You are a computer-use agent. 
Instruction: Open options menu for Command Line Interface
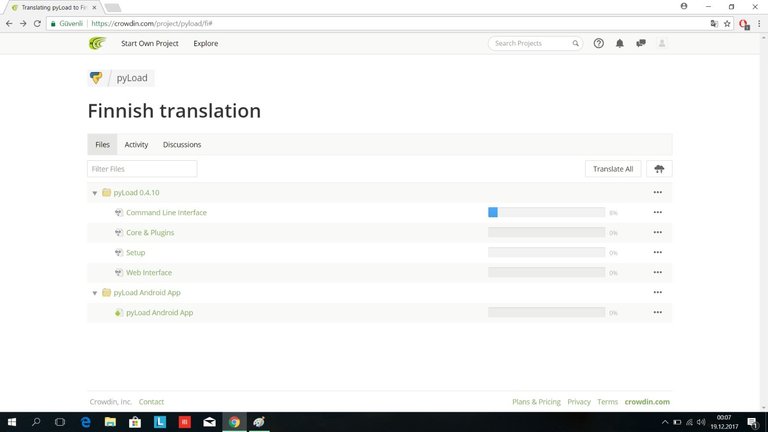click(658, 213)
